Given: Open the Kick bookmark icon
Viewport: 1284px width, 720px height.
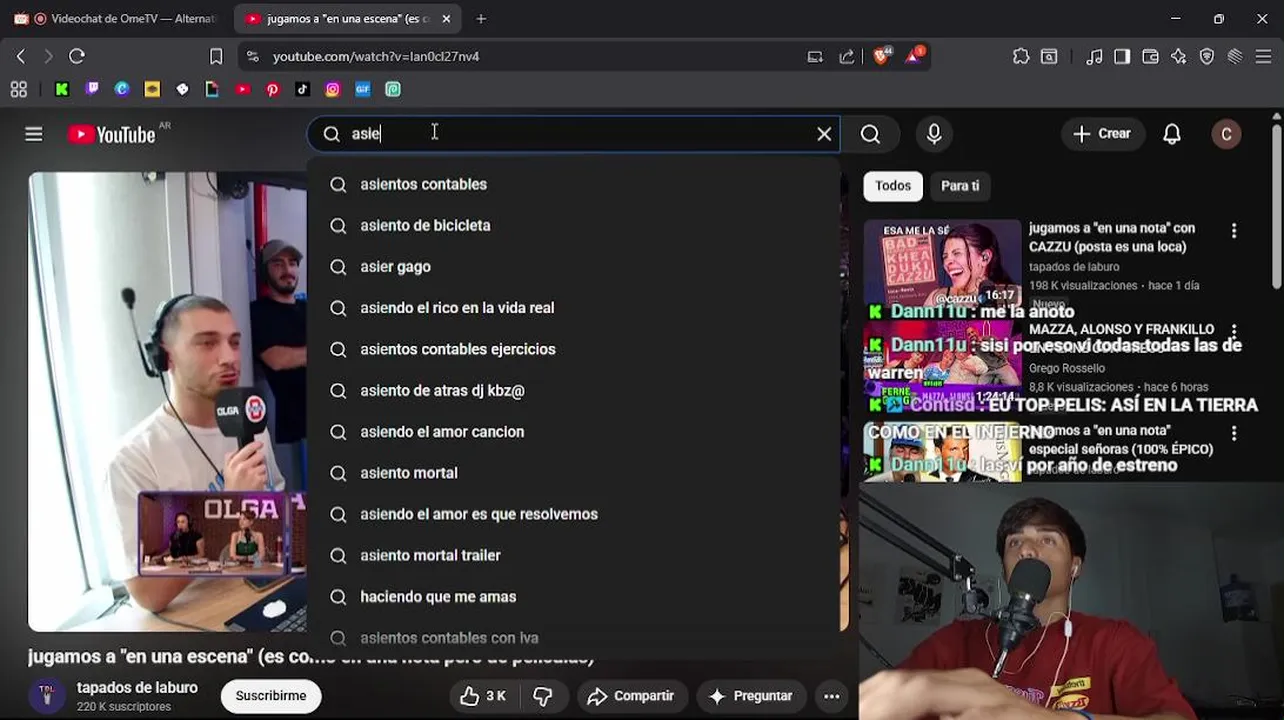Looking at the screenshot, I should pyautogui.click(x=62, y=89).
